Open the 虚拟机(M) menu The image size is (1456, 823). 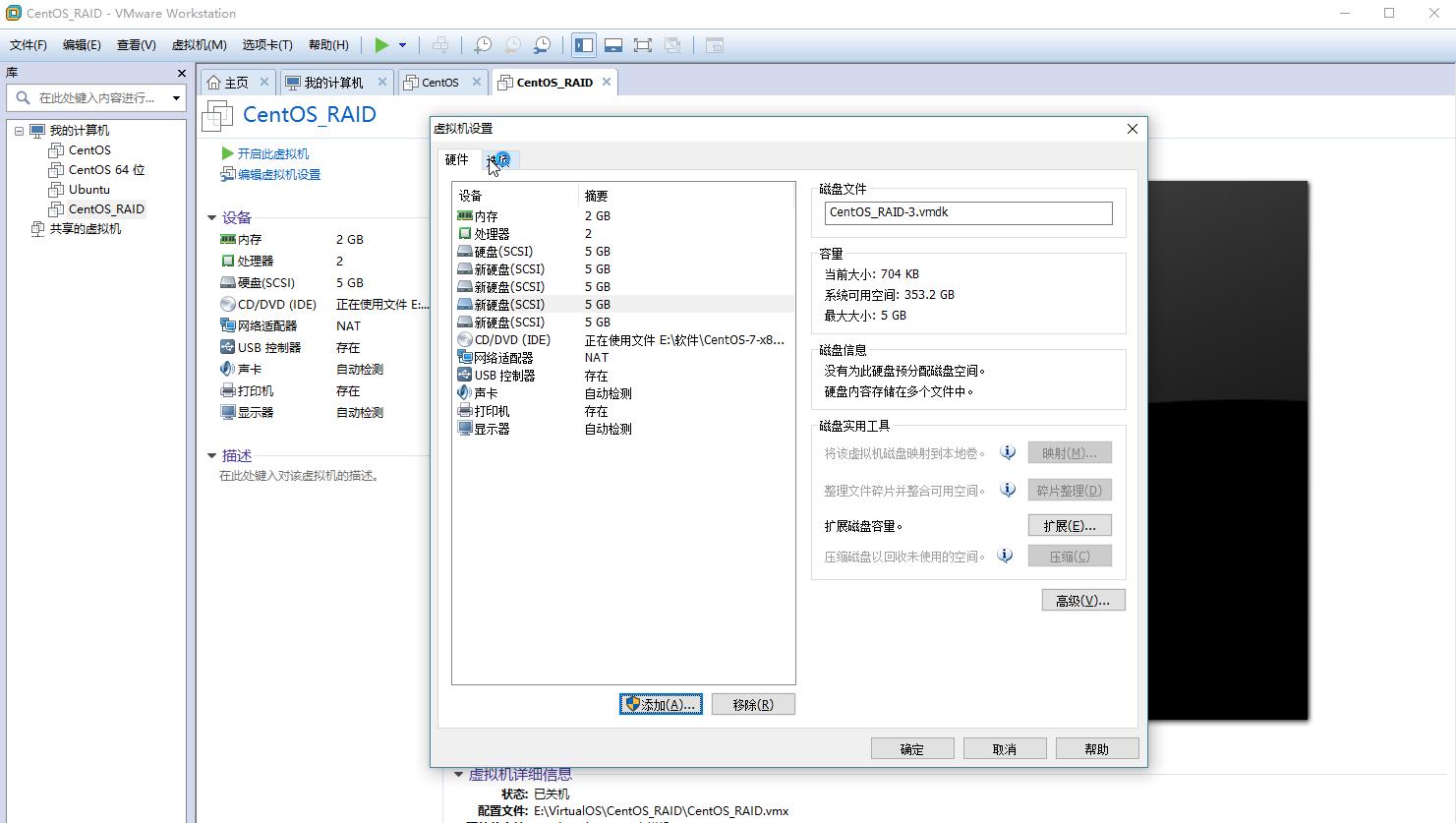point(200,44)
